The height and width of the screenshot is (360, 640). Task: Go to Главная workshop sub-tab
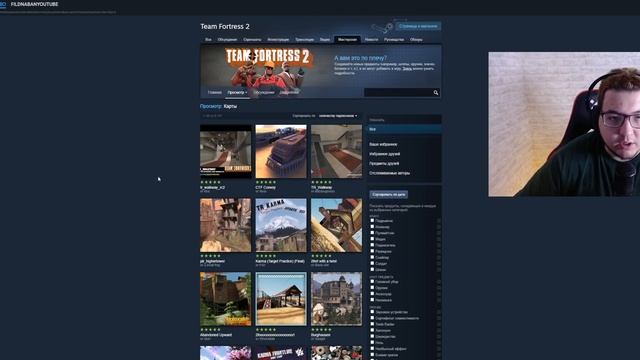(214, 93)
